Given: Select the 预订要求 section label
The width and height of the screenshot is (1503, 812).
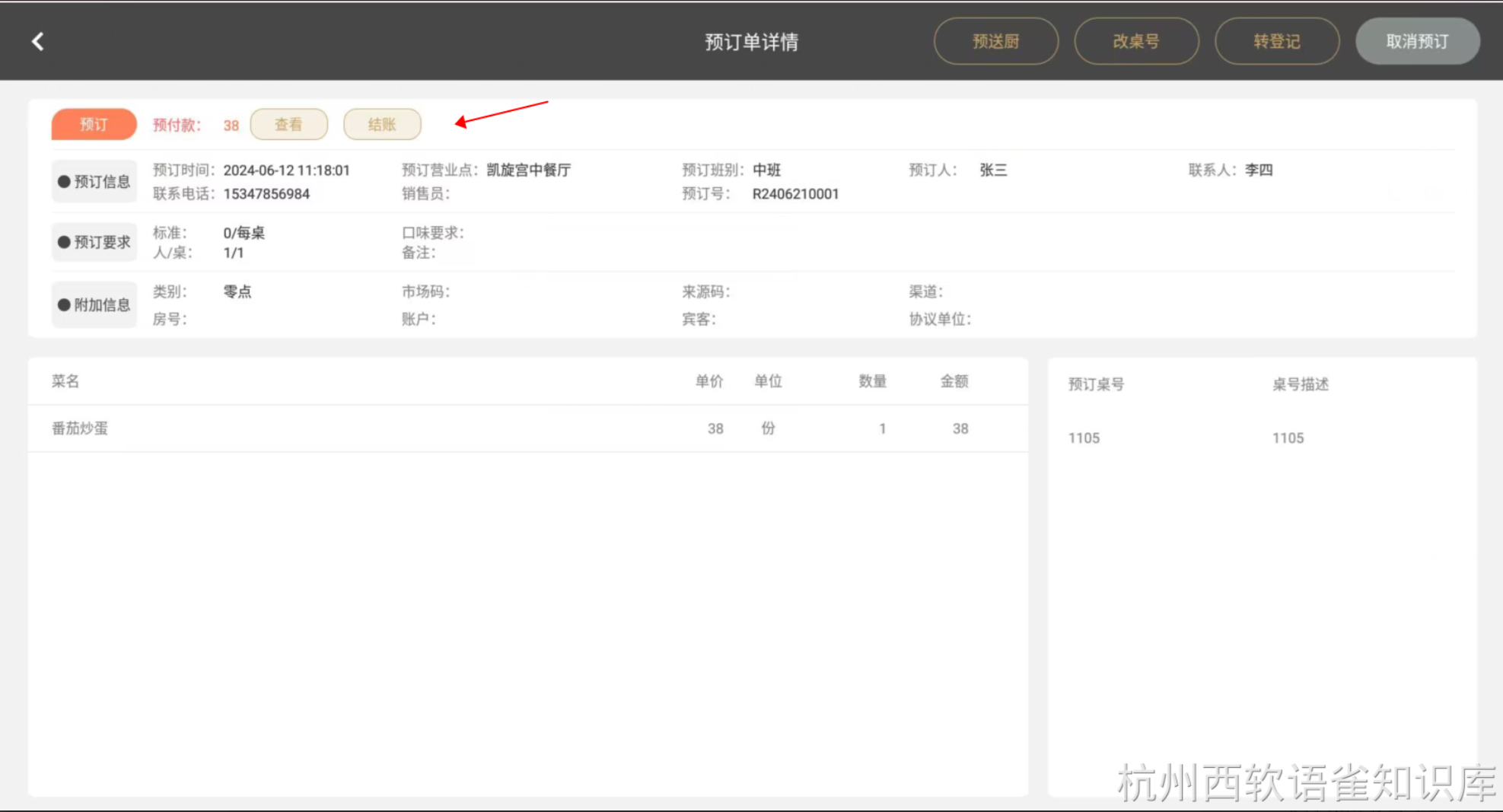Looking at the screenshot, I should pos(94,242).
